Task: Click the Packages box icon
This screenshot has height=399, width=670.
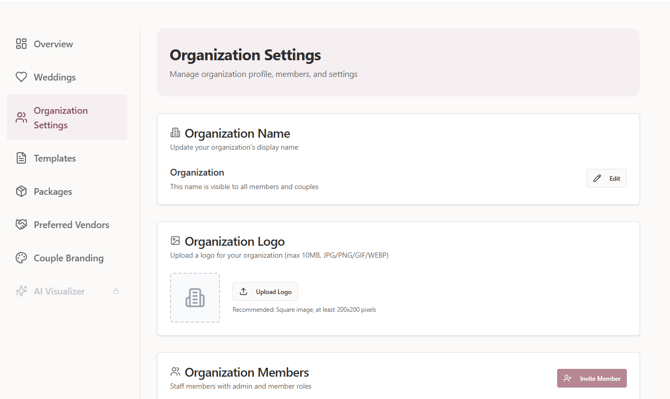Action: point(21,191)
